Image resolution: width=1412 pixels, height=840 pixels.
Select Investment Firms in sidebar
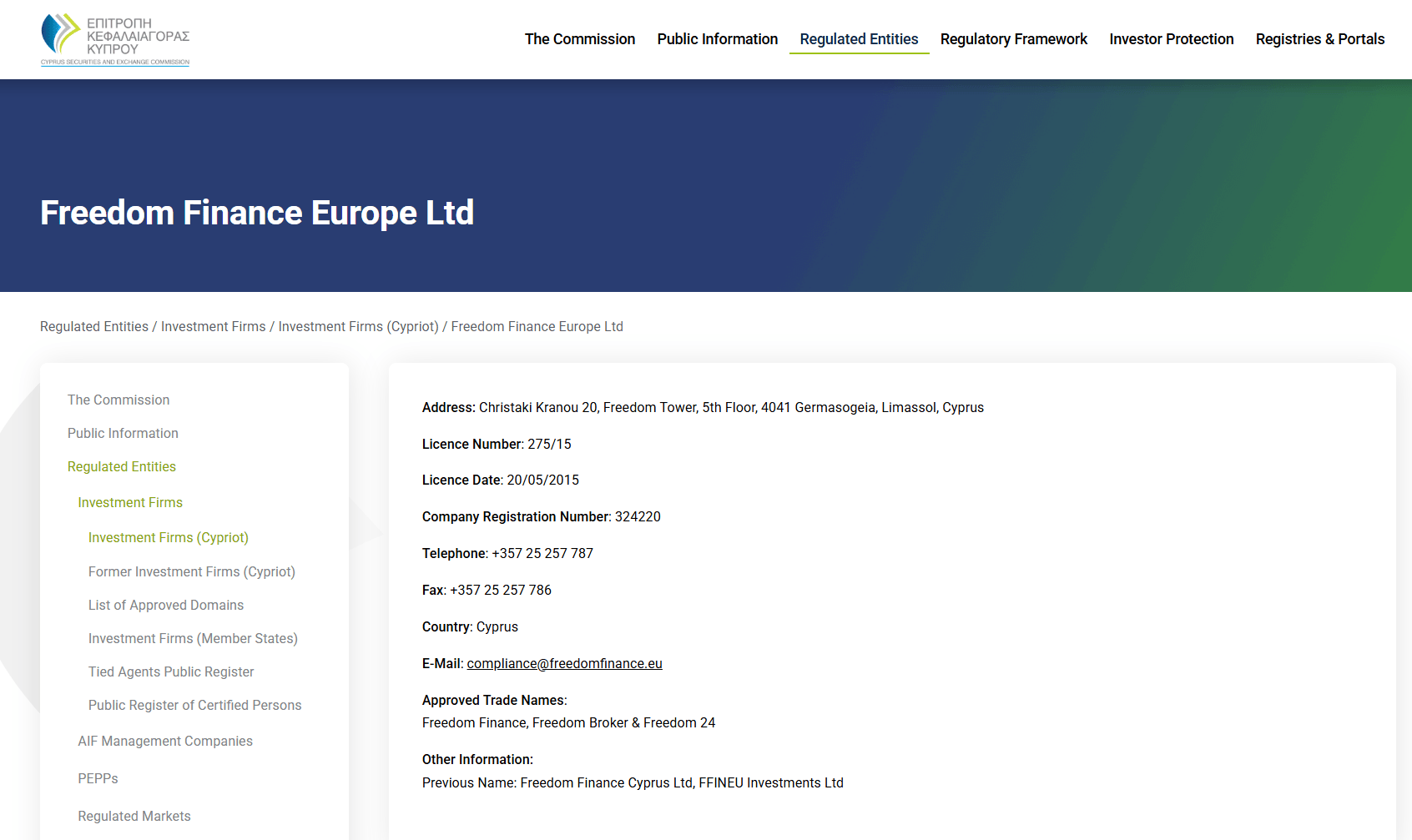(130, 503)
